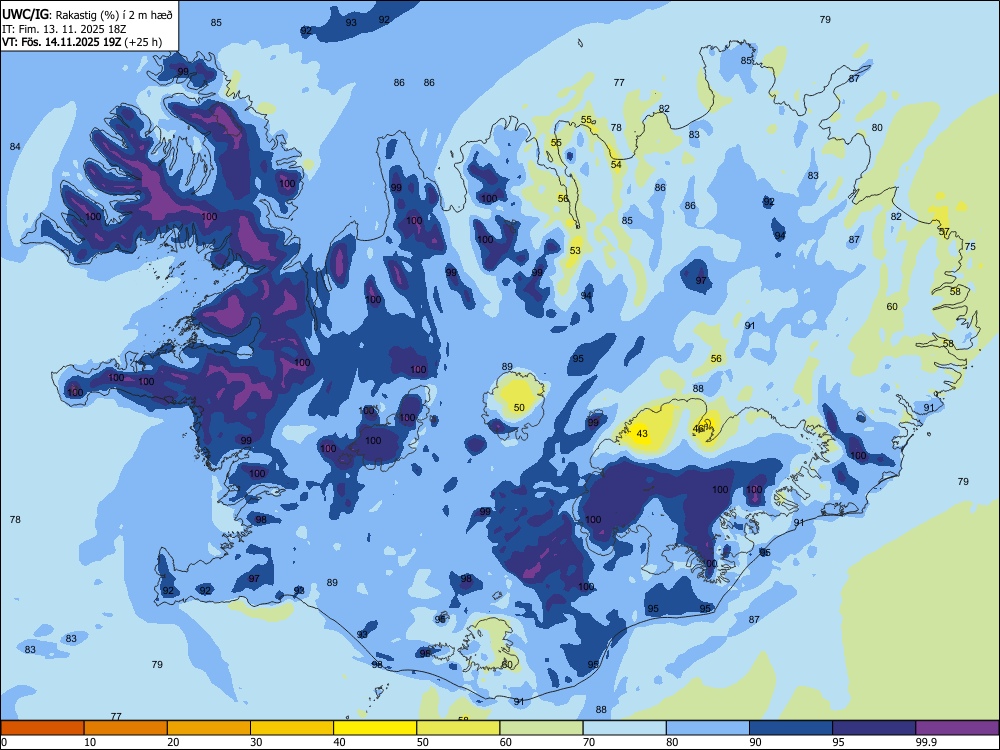This screenshot has width=1000, height=750.
Task: Click the '53' value in the northern yellow patch
Action: click(575, 251)
